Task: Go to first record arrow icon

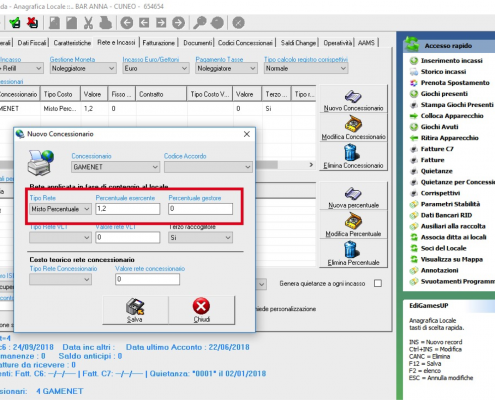Action: click(127, 23)
